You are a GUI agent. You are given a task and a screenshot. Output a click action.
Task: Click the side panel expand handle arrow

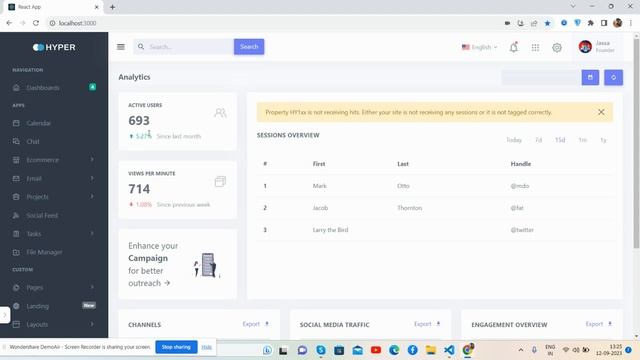point(4,315)
